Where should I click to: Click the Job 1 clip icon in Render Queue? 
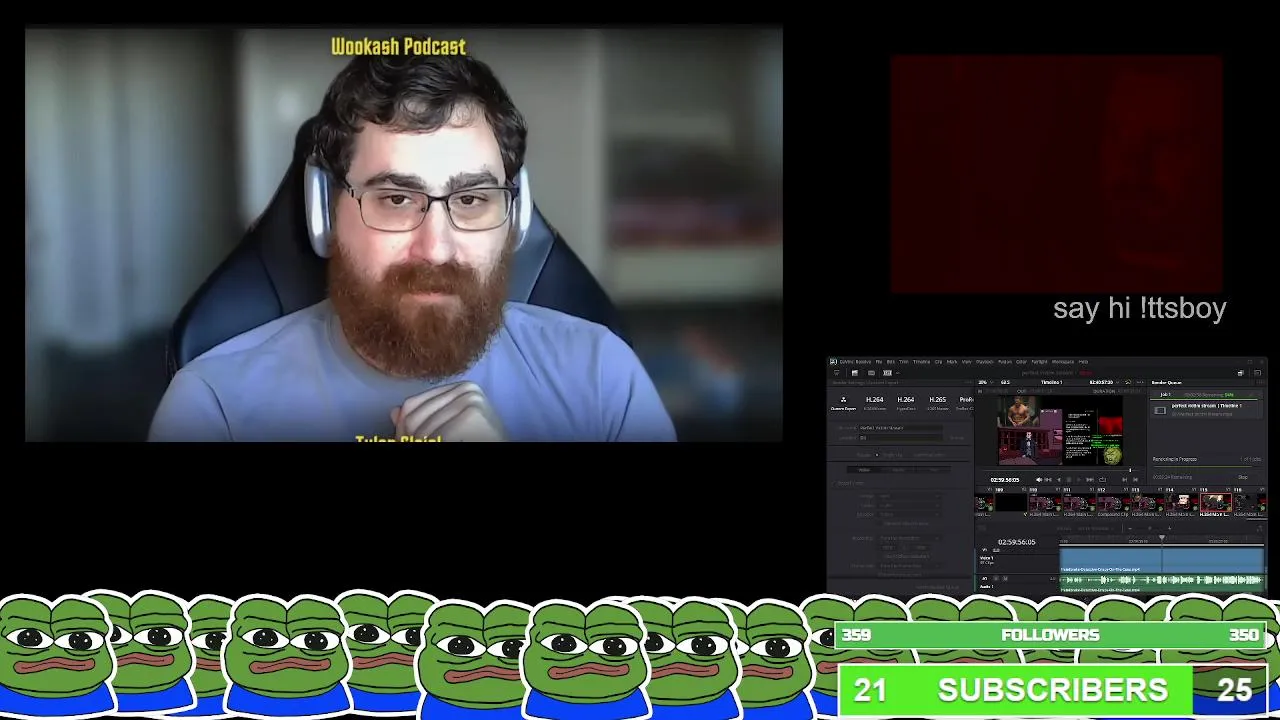pyautogui.click(x=1160, y=410)
